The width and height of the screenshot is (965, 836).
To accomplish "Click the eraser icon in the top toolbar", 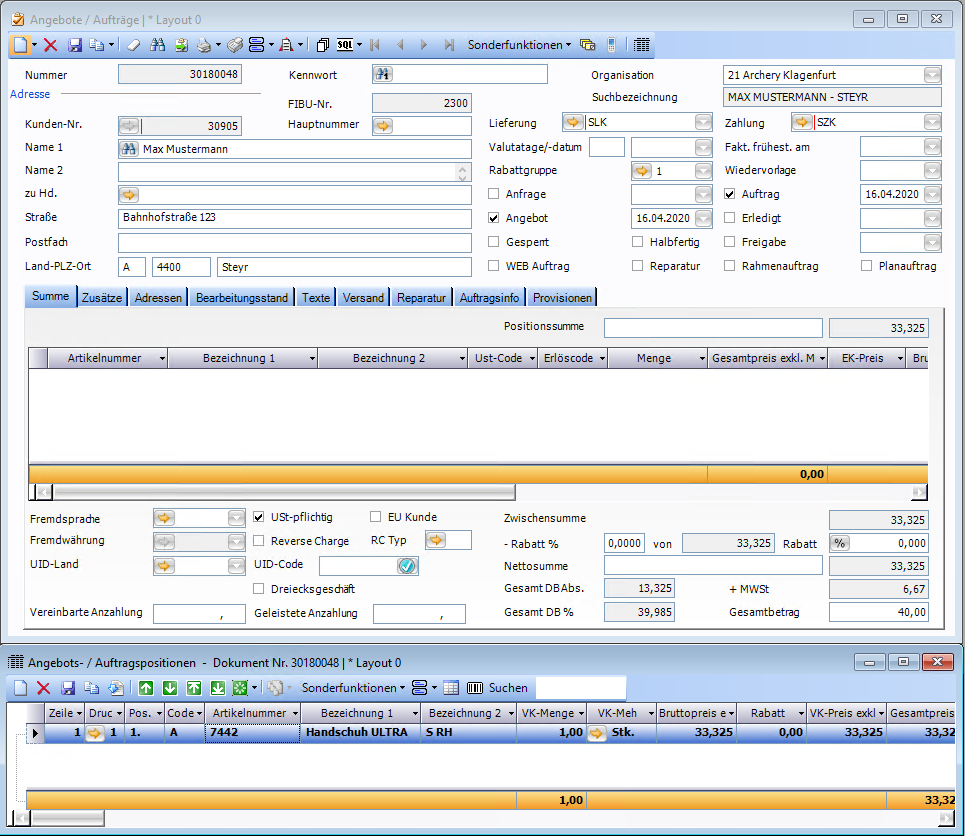I will tap(134, 45).
